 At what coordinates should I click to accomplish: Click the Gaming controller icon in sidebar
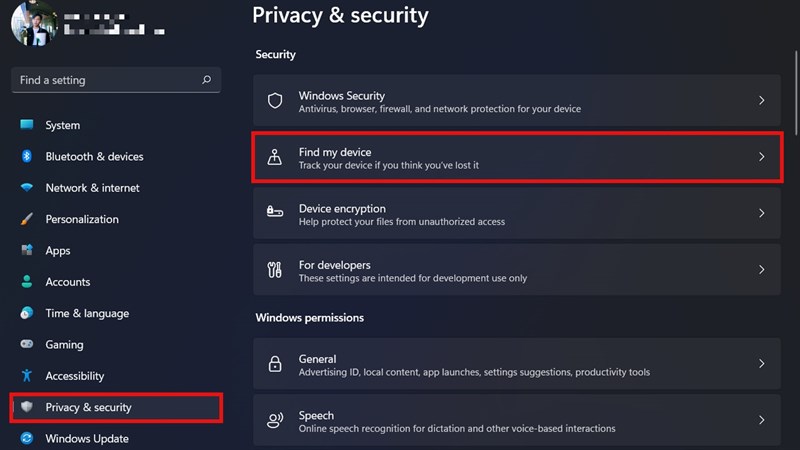[x=27, y=344]
